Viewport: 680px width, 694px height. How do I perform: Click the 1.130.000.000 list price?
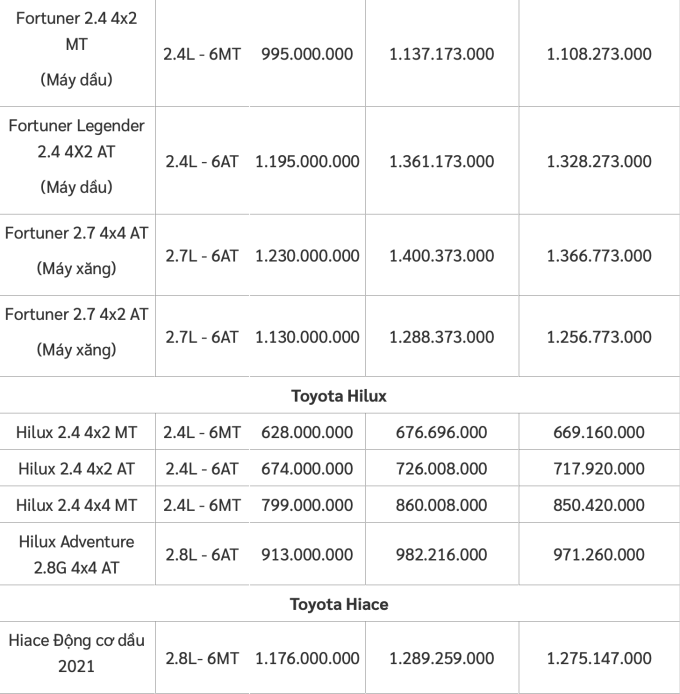coord(307,337)
